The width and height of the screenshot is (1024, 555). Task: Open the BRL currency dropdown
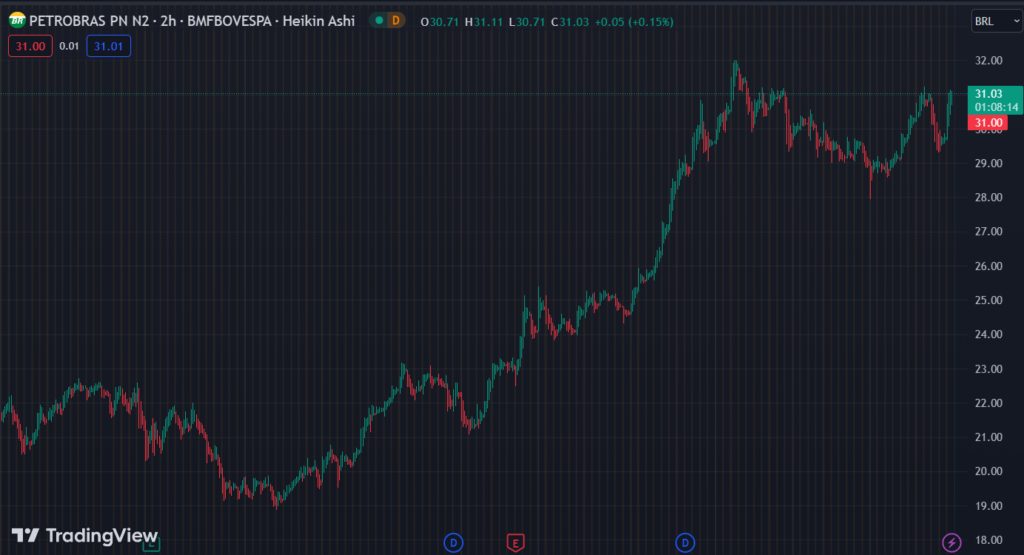pyautogui.click(x=997, y=21)
